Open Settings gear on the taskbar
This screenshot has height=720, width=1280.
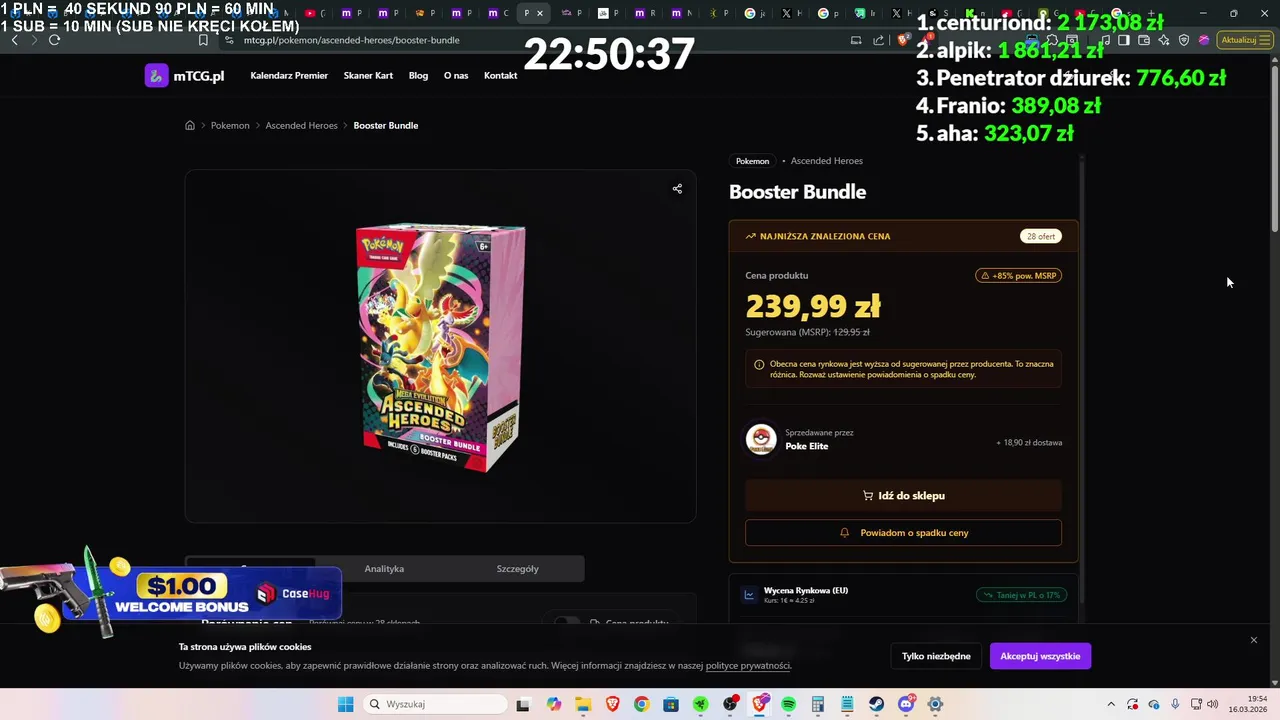coord(936,704)
